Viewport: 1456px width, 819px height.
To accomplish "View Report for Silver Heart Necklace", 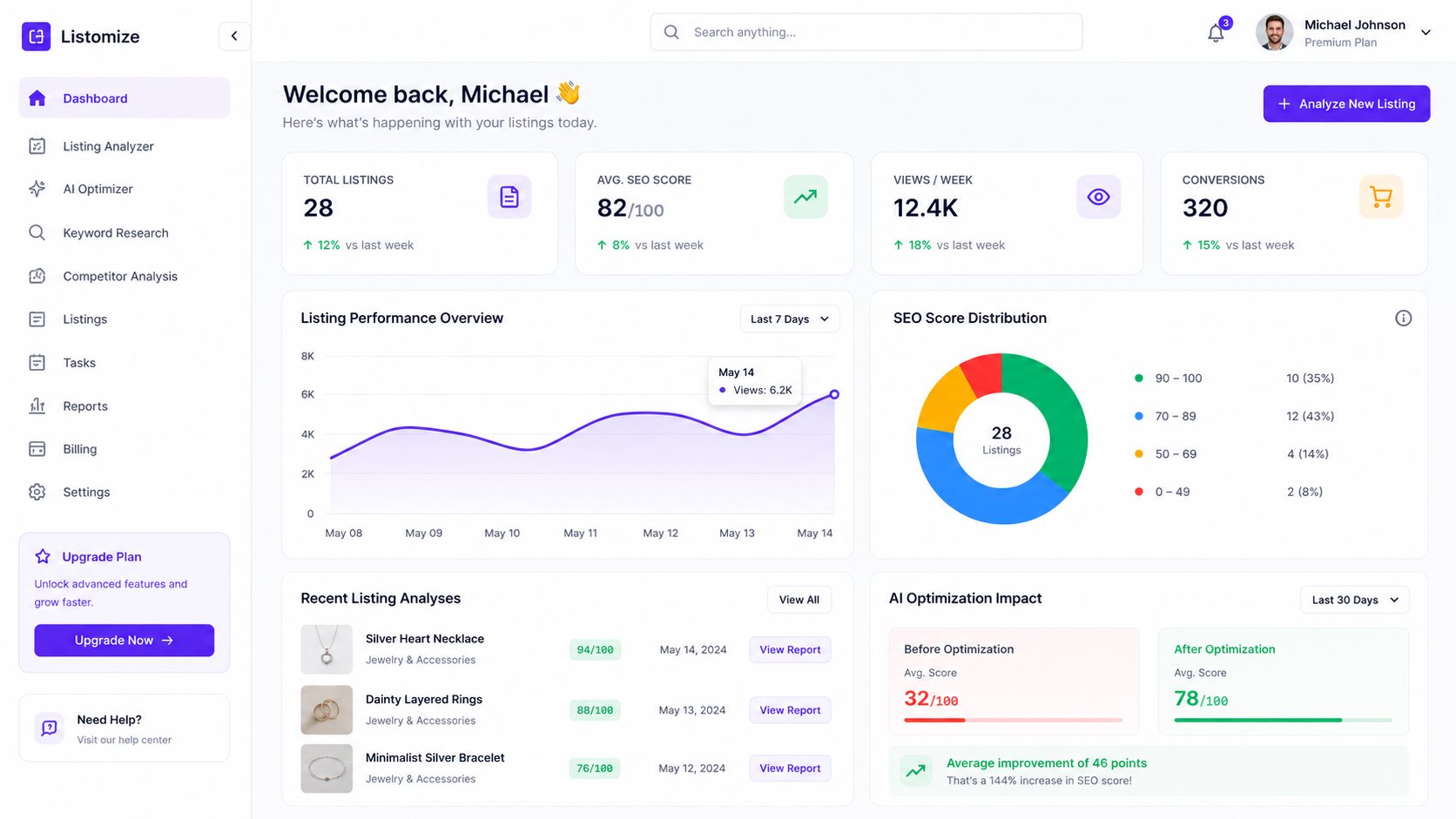I will click(790, 649).
